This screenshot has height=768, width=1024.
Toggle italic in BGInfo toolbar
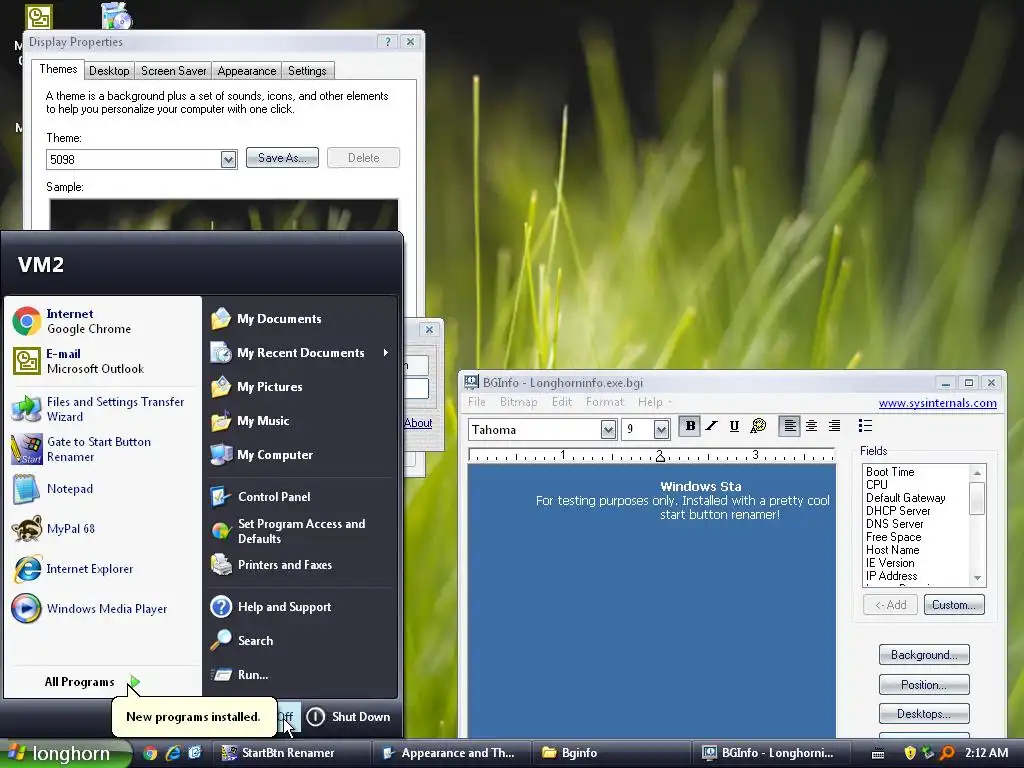point(712,426)
